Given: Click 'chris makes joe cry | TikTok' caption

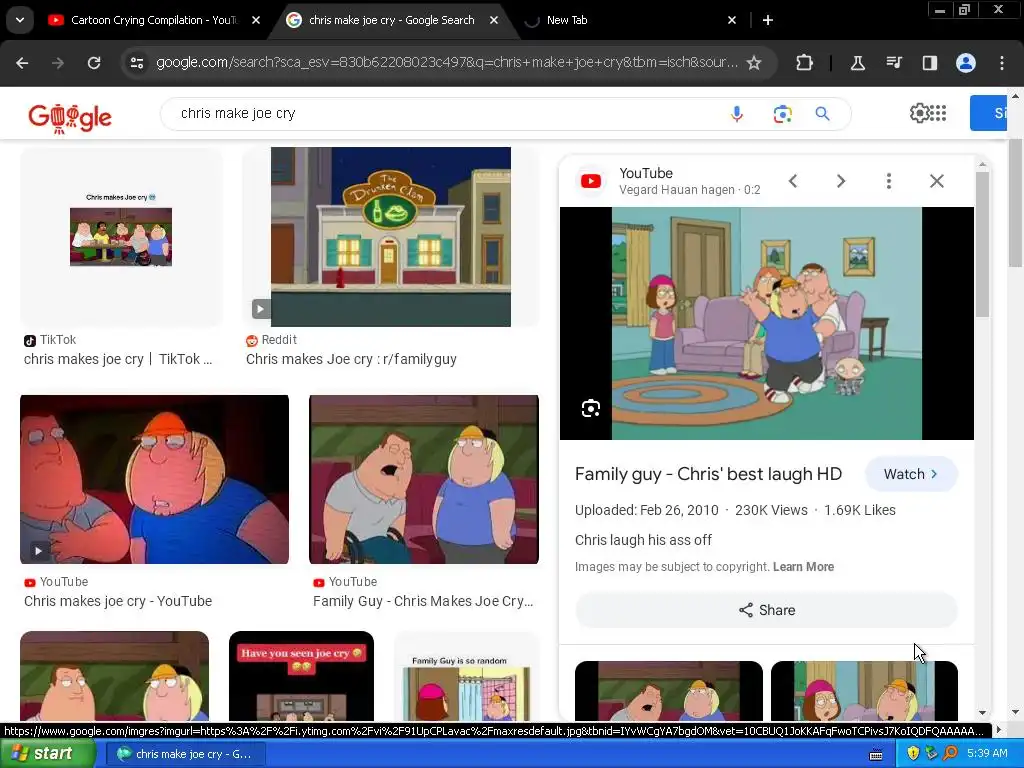Looking at the screenshot, I should pyautogui.click(x=118, y=359).
